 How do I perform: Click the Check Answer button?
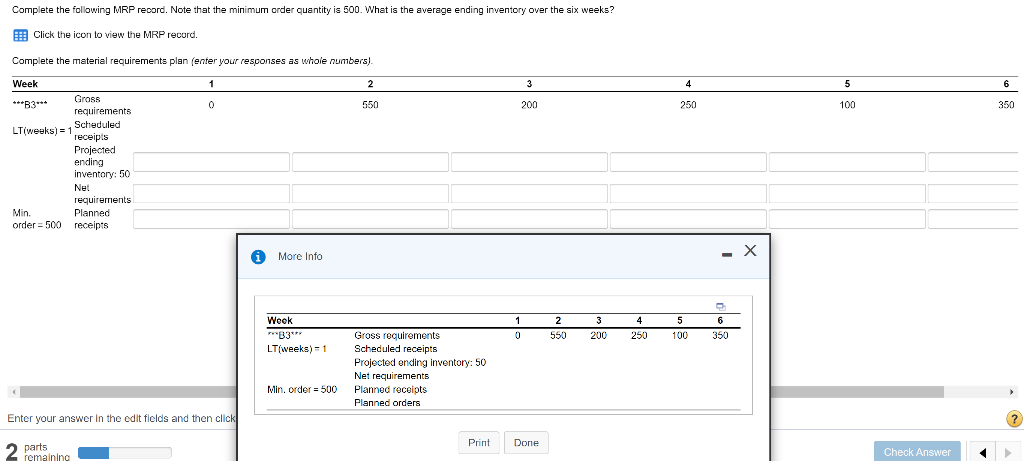pos(917,452)
